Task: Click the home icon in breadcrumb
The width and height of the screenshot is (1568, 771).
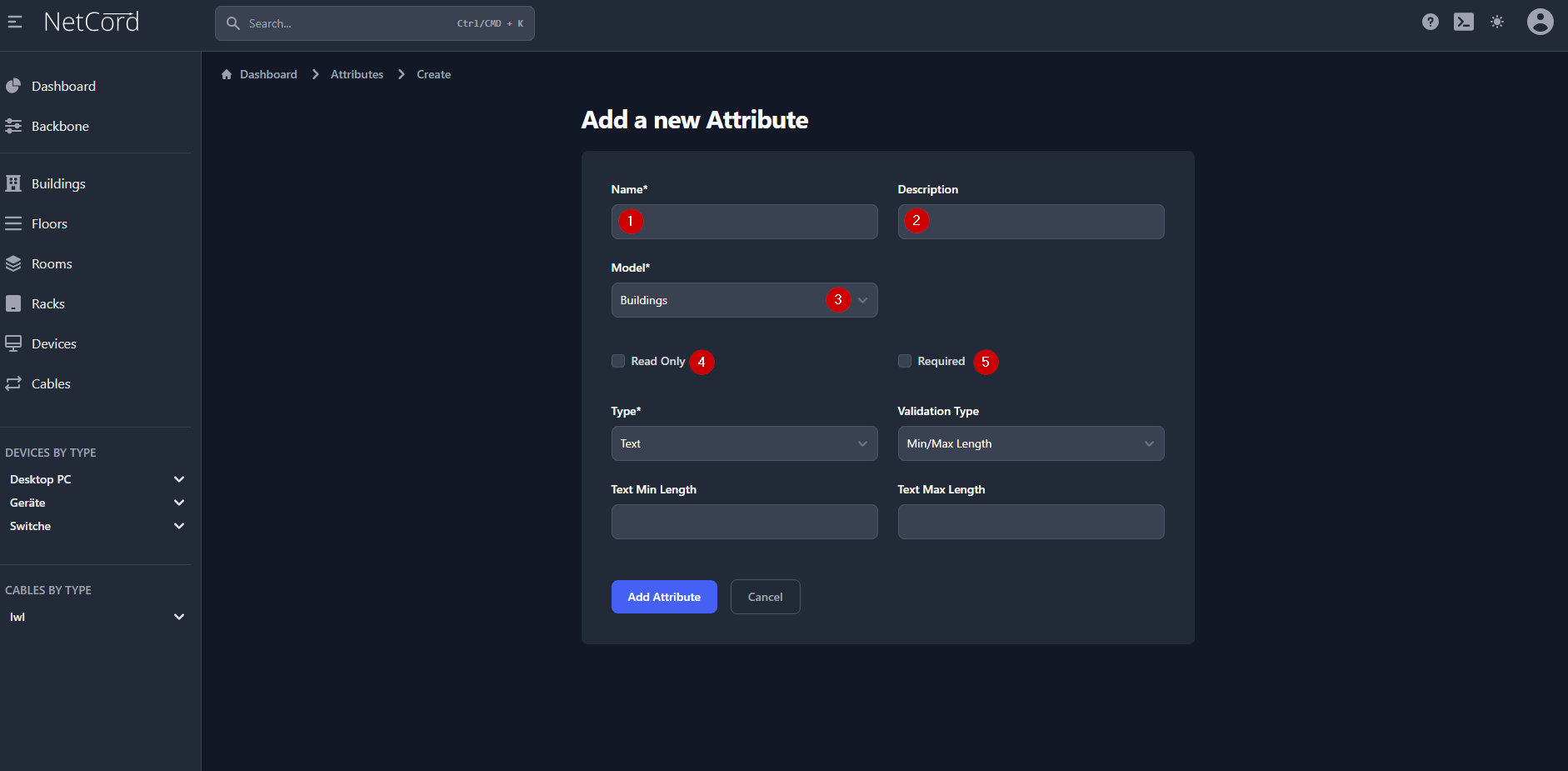Action: (227, 75)
